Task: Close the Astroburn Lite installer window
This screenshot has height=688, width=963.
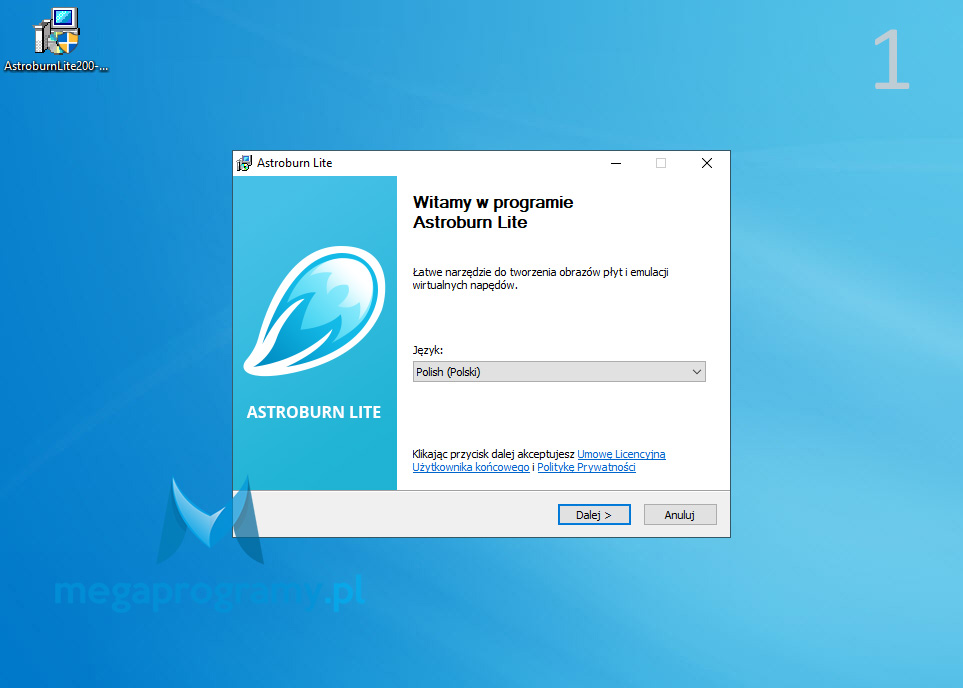Action: (x=707, y=163)
